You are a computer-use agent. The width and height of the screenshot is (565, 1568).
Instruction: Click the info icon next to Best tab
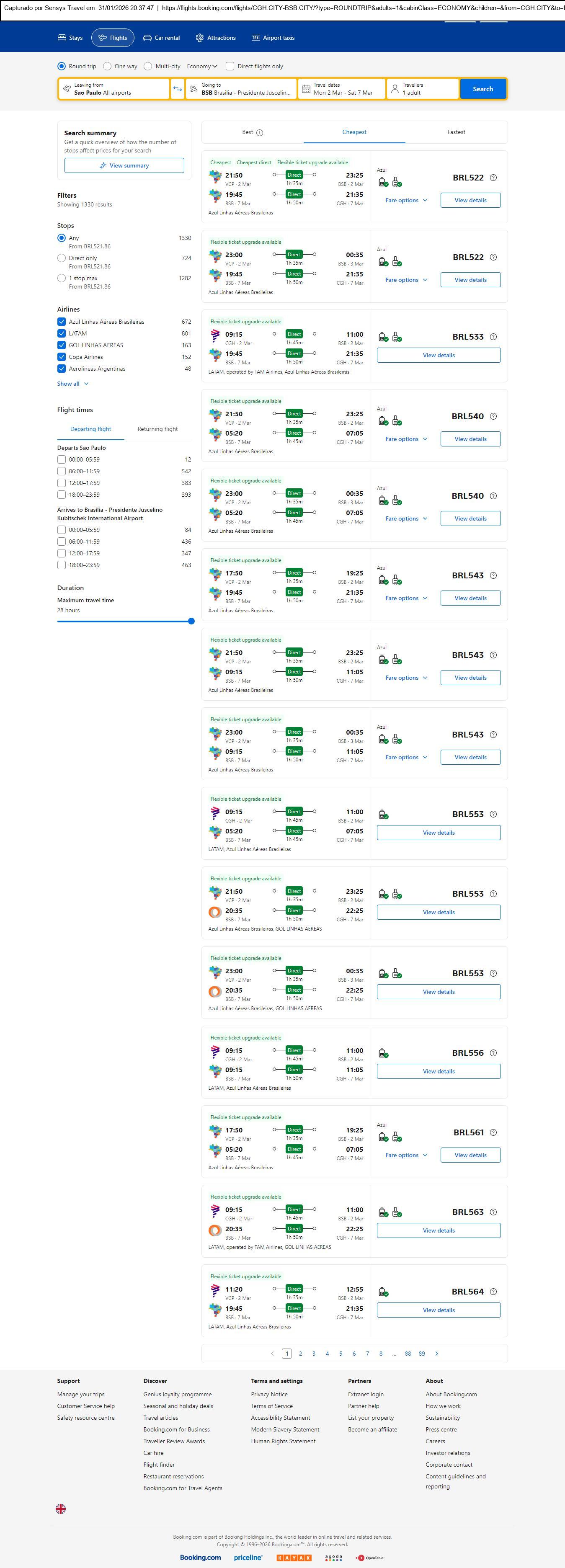[260, 133]
